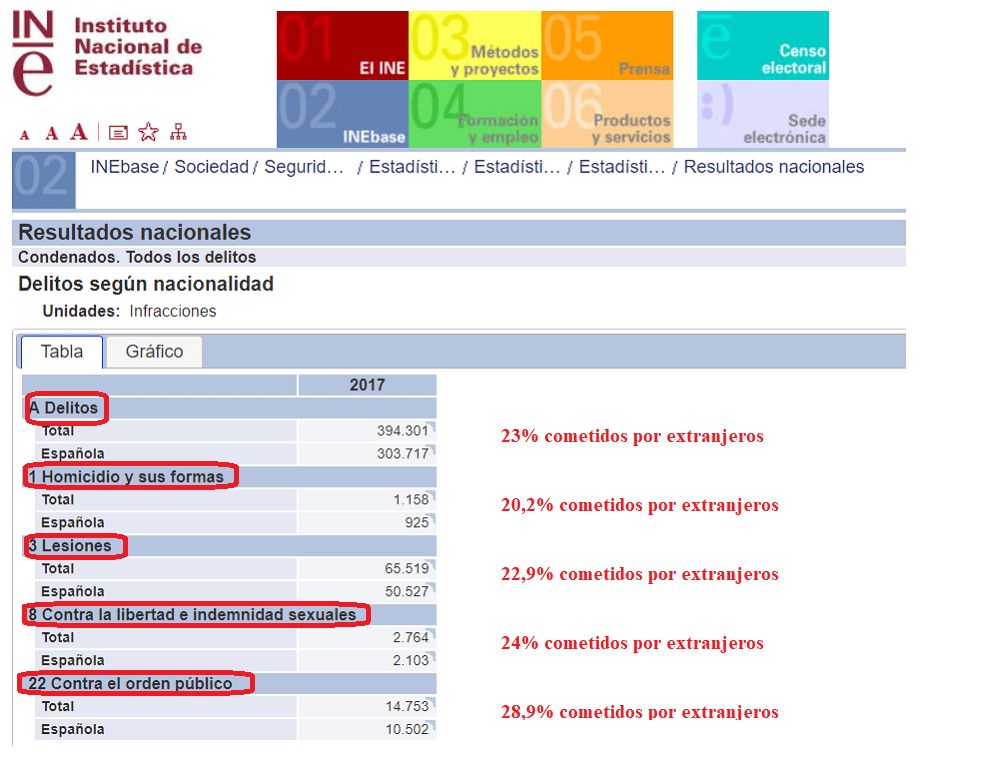Click the contact form icon
This screenshot has height=760, width=999.
tap(118, 133)
